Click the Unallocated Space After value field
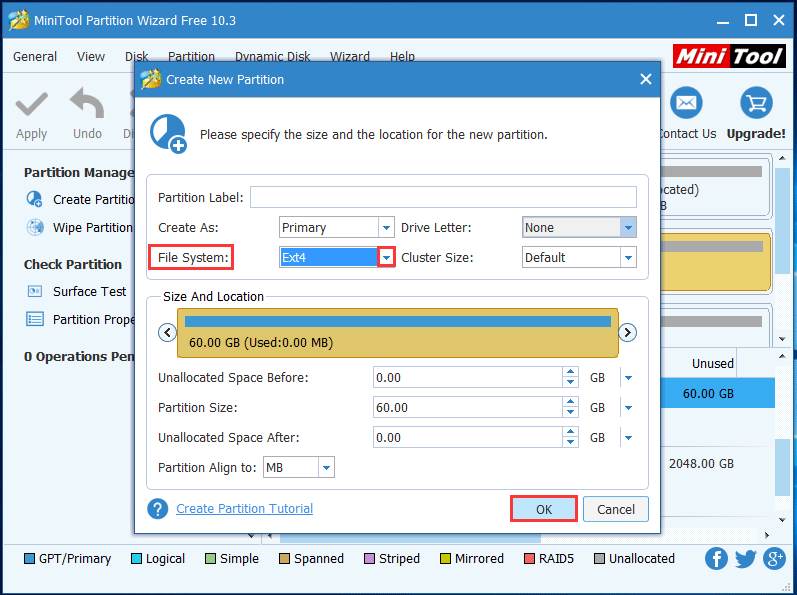Viewport: 797px width, 595px height. point(468,437)
